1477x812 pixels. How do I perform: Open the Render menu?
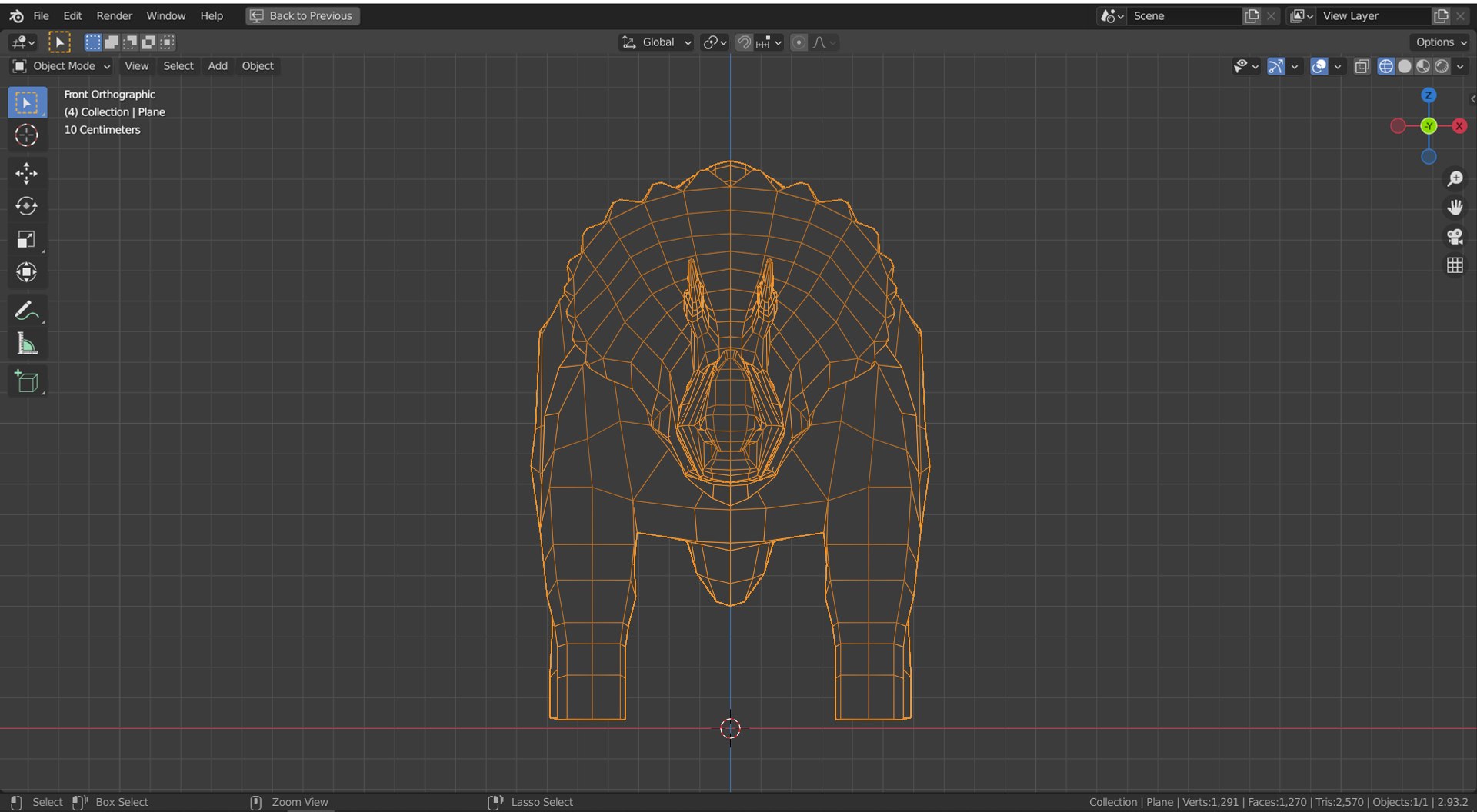tap(114, 15)
